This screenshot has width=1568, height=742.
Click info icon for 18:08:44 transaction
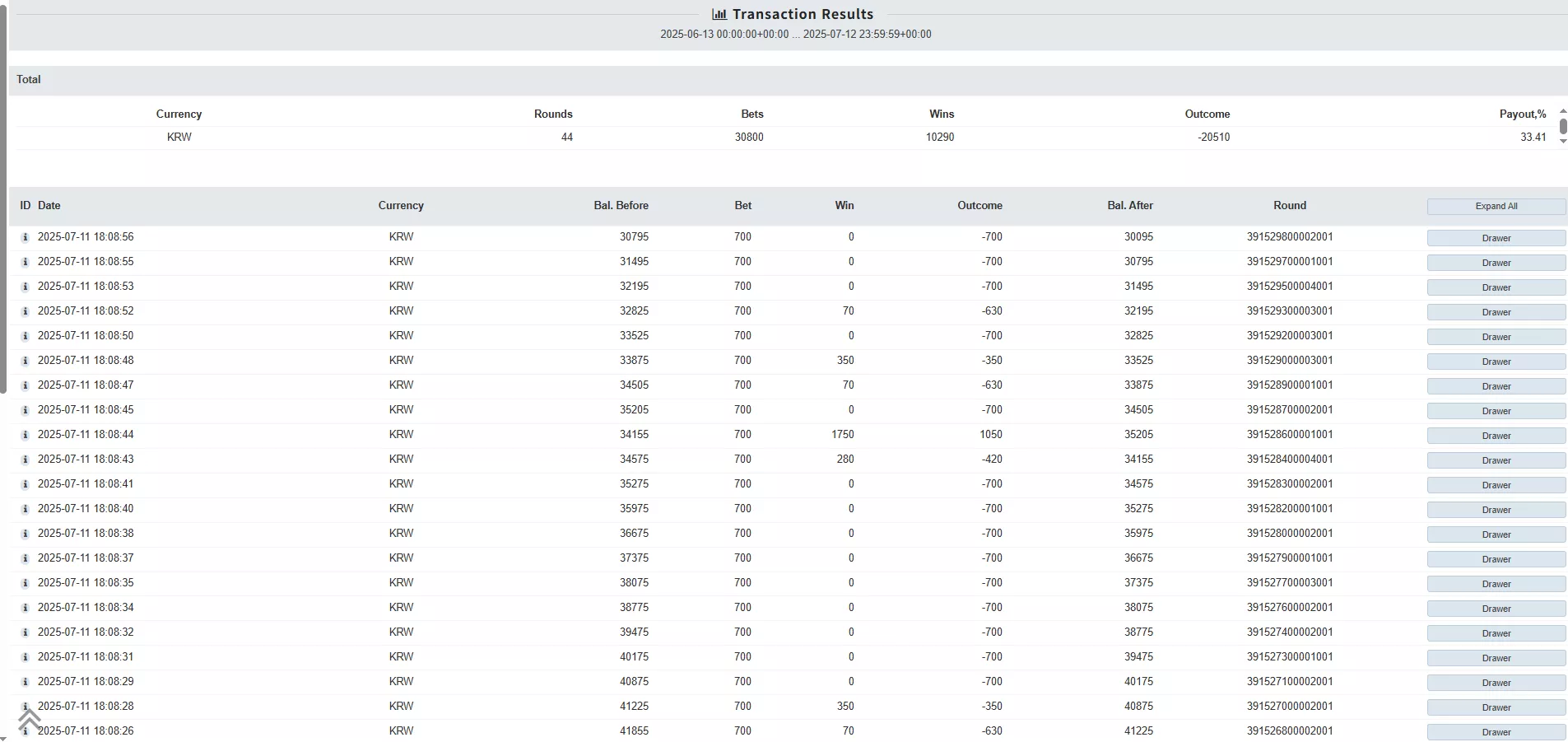[26, 435]
